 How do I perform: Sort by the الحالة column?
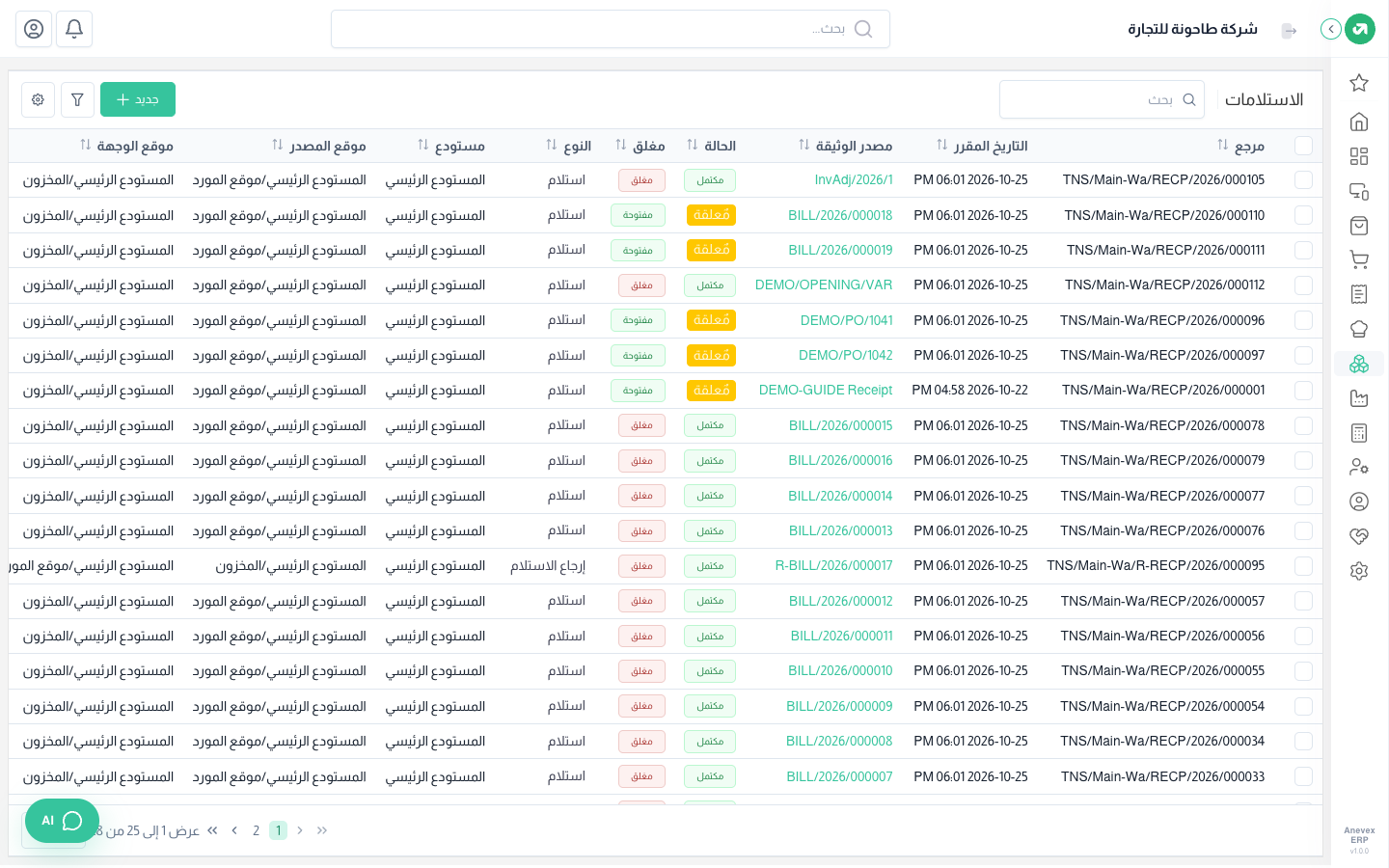[x=692, y=146]
